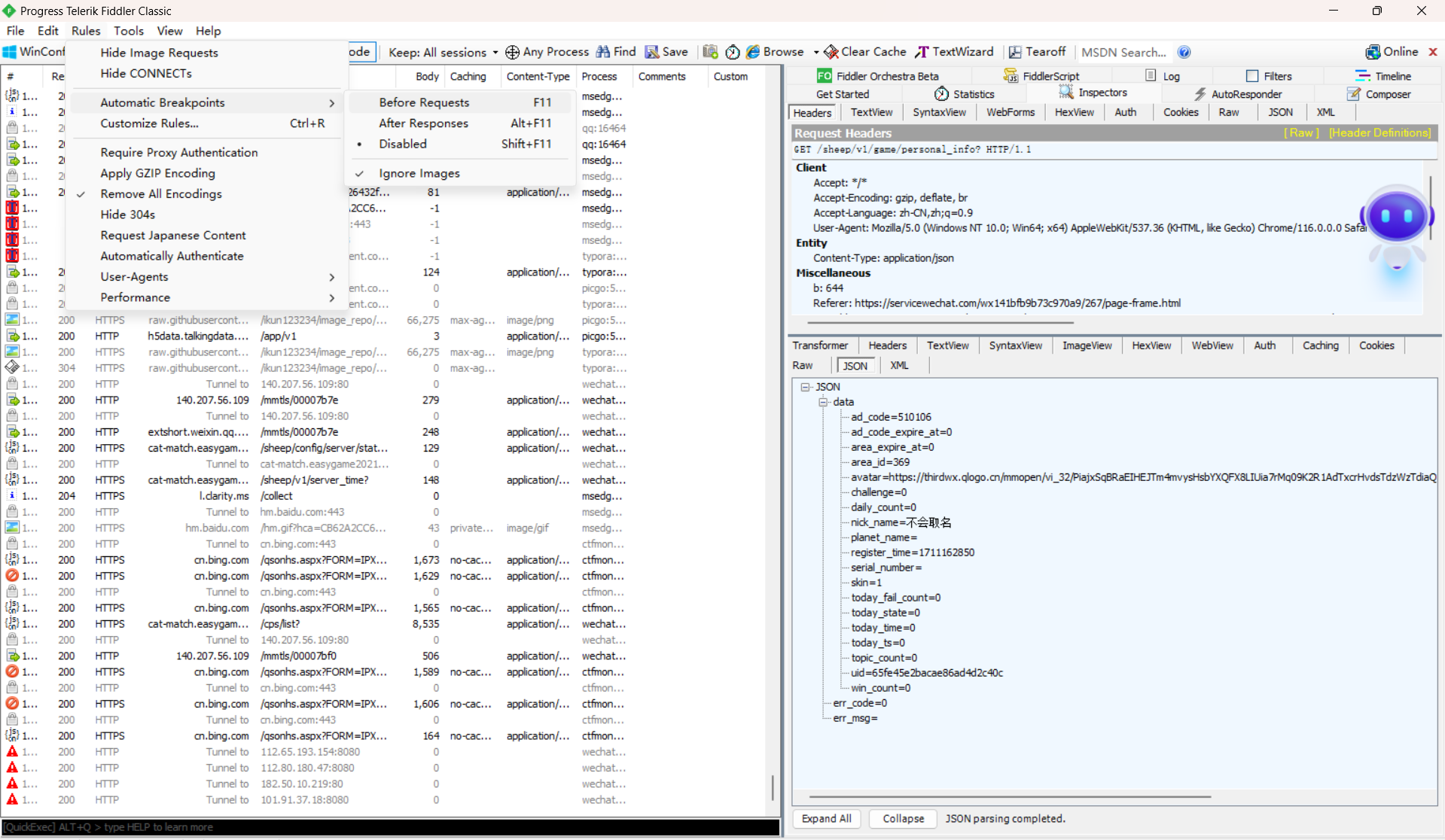The width and height of the screenshot is (1445, 840).
Task: Click the Find binoculars icon
Action: pos(603,52)
